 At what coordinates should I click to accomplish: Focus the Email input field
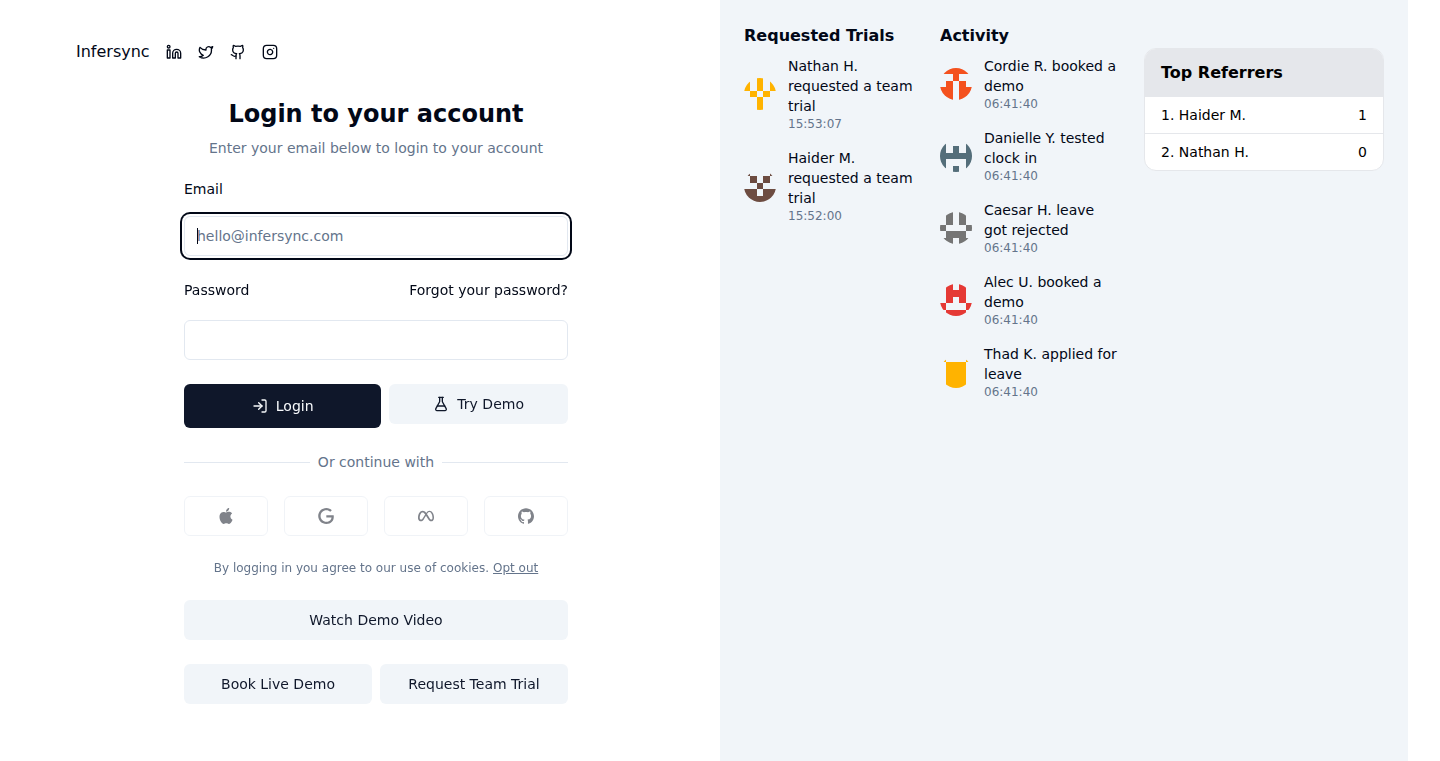click(376, 236)
